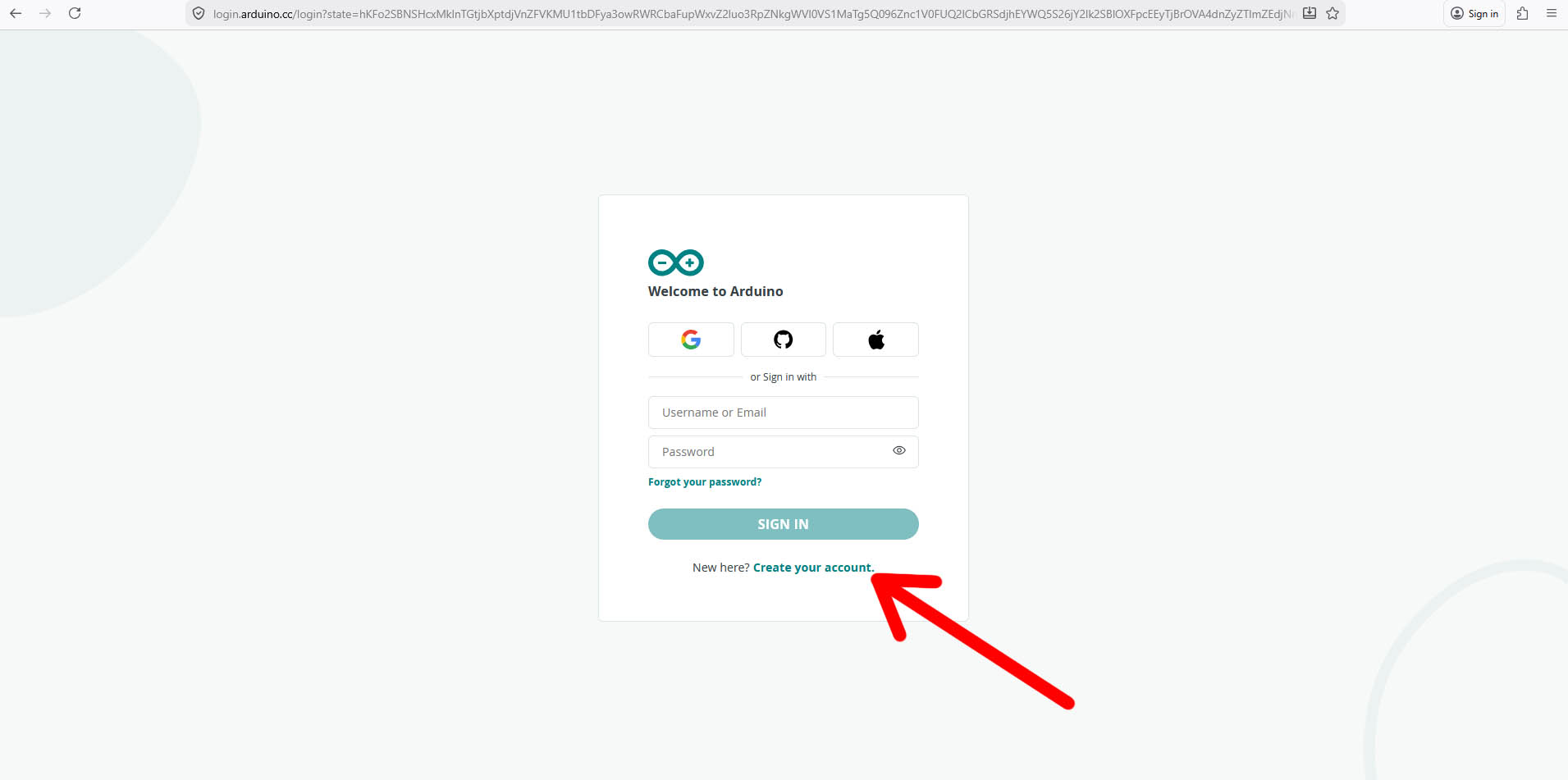
Task: Open the browser hamburger menu
Action: (1552, 14)
